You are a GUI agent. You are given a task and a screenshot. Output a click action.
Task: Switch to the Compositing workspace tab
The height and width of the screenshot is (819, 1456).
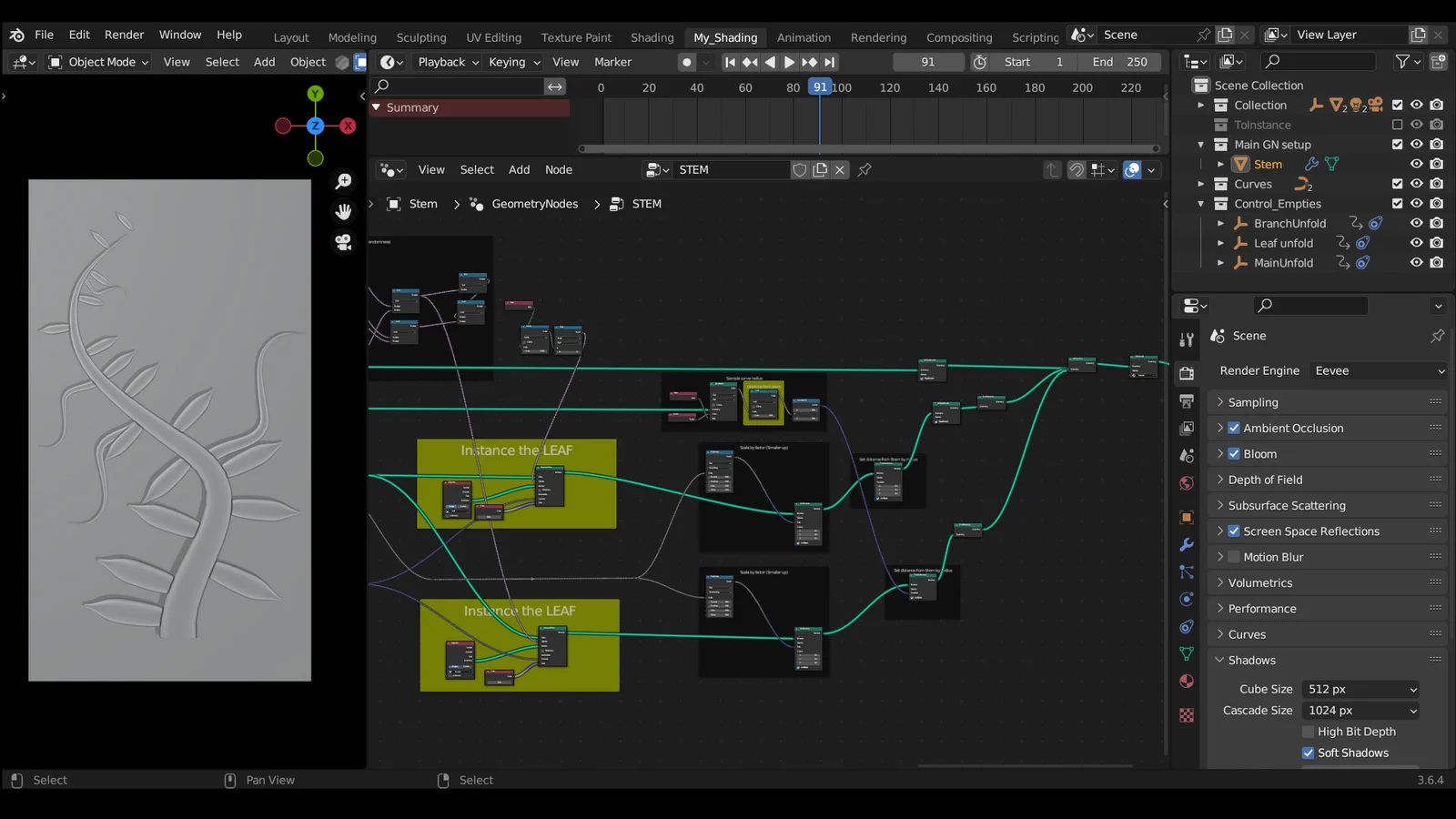coord(959,37)
